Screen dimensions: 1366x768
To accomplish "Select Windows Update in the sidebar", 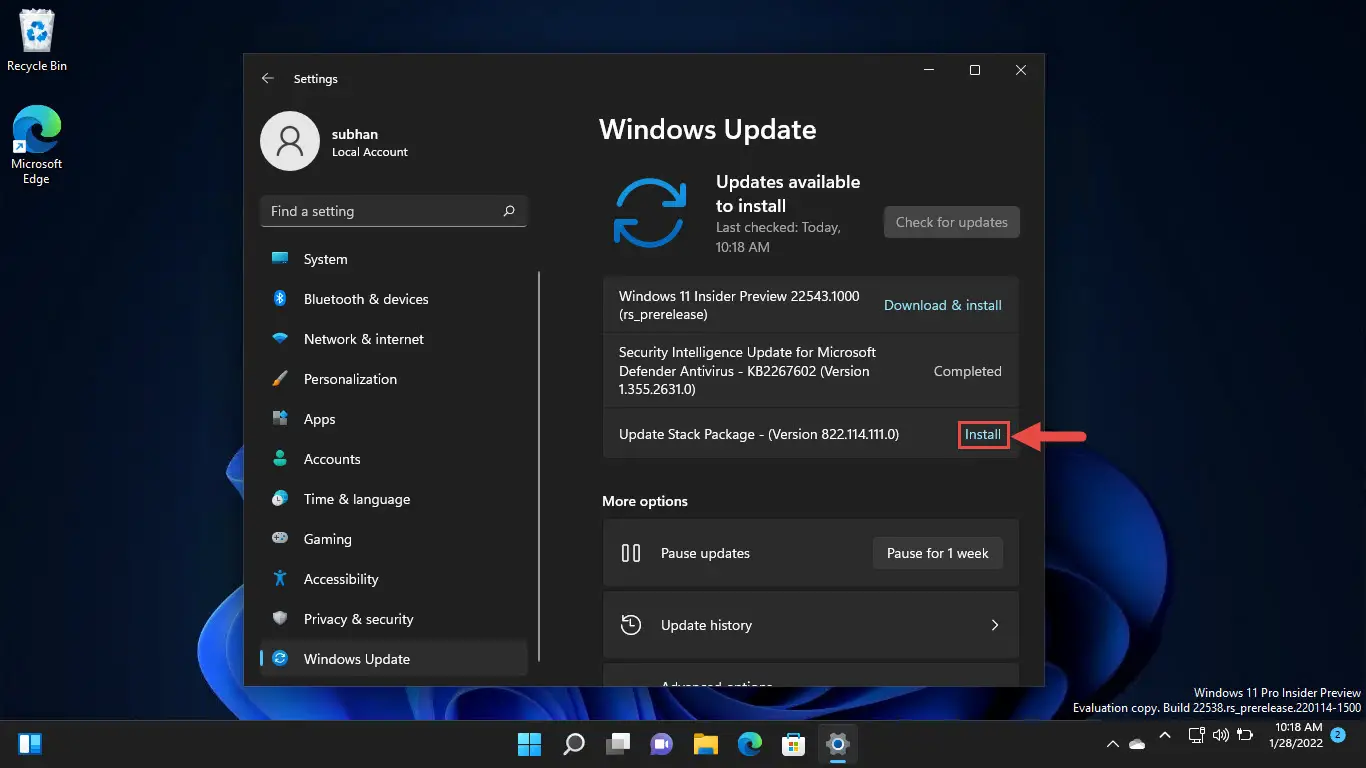I will click(393, 659).
